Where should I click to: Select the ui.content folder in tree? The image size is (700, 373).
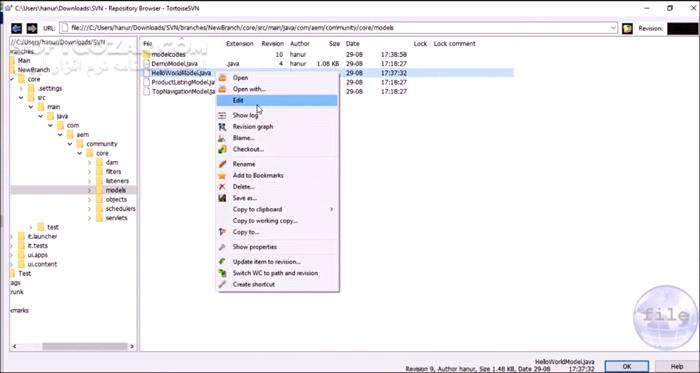click(42, 264)
